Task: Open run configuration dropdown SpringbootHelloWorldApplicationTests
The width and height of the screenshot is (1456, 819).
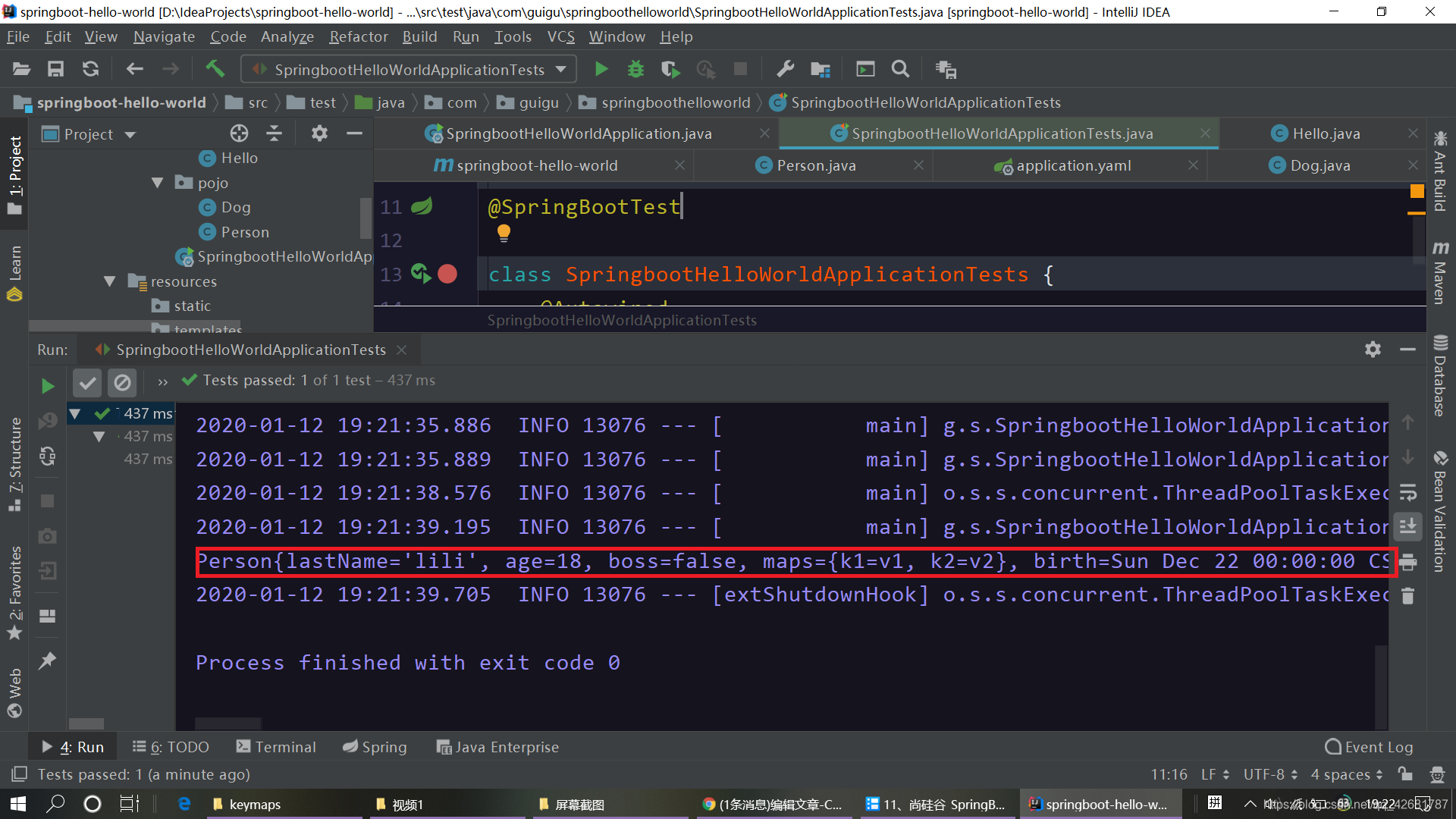Action: (409, 69)
